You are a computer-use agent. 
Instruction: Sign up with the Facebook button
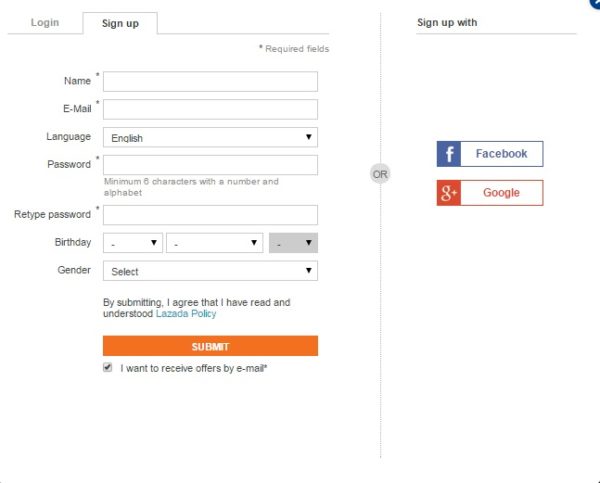click(490, 154)
